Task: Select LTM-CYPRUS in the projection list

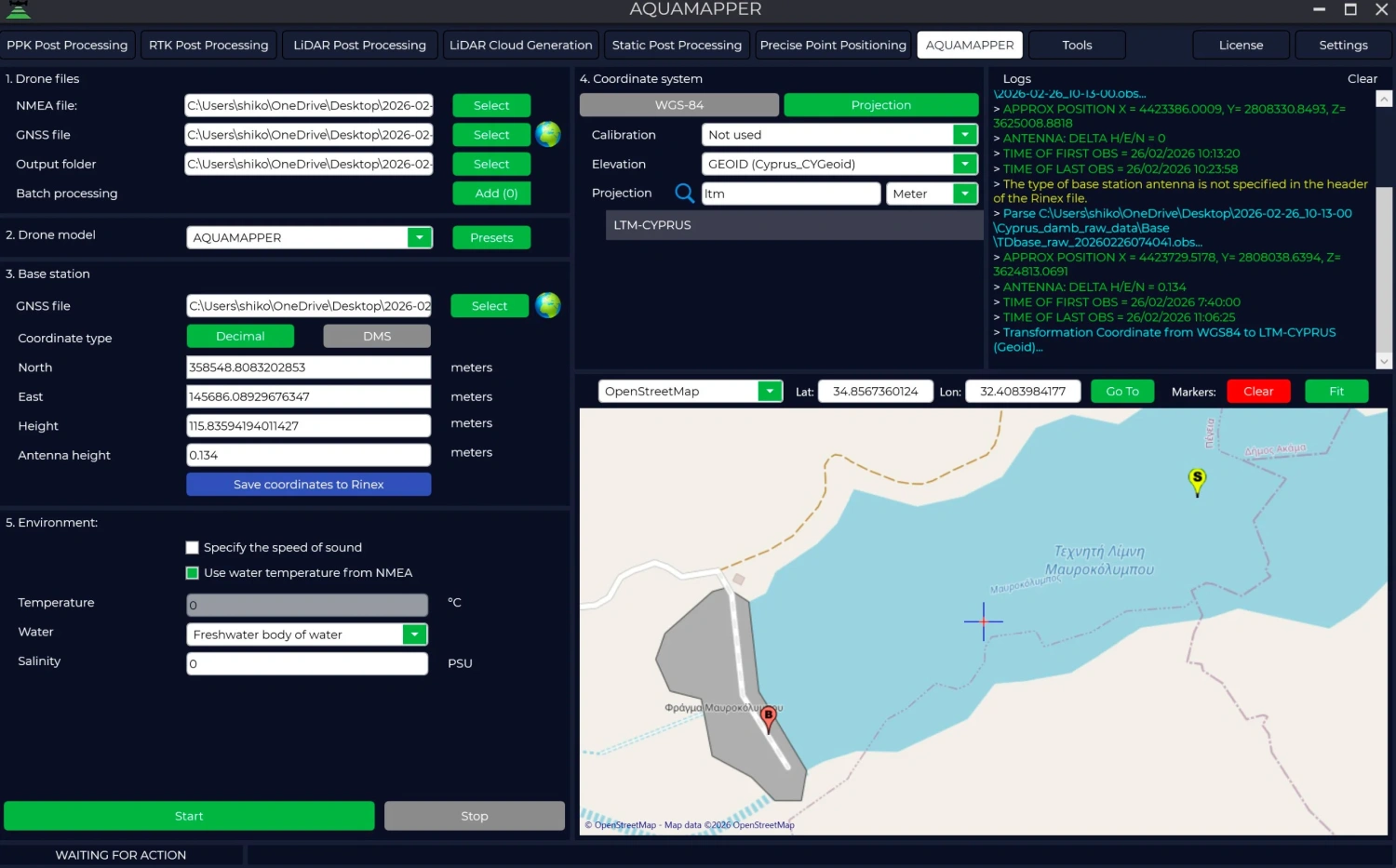Action: point(794,225)
